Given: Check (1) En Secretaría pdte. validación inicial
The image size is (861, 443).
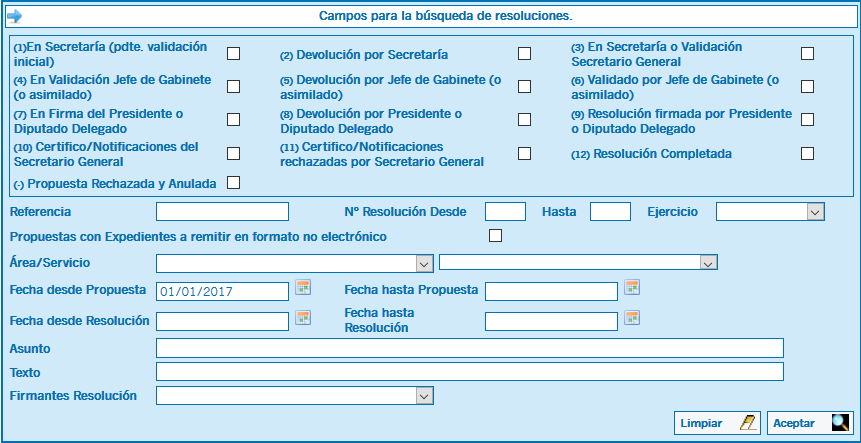Looking at the screenshot, I should (233, 53).
